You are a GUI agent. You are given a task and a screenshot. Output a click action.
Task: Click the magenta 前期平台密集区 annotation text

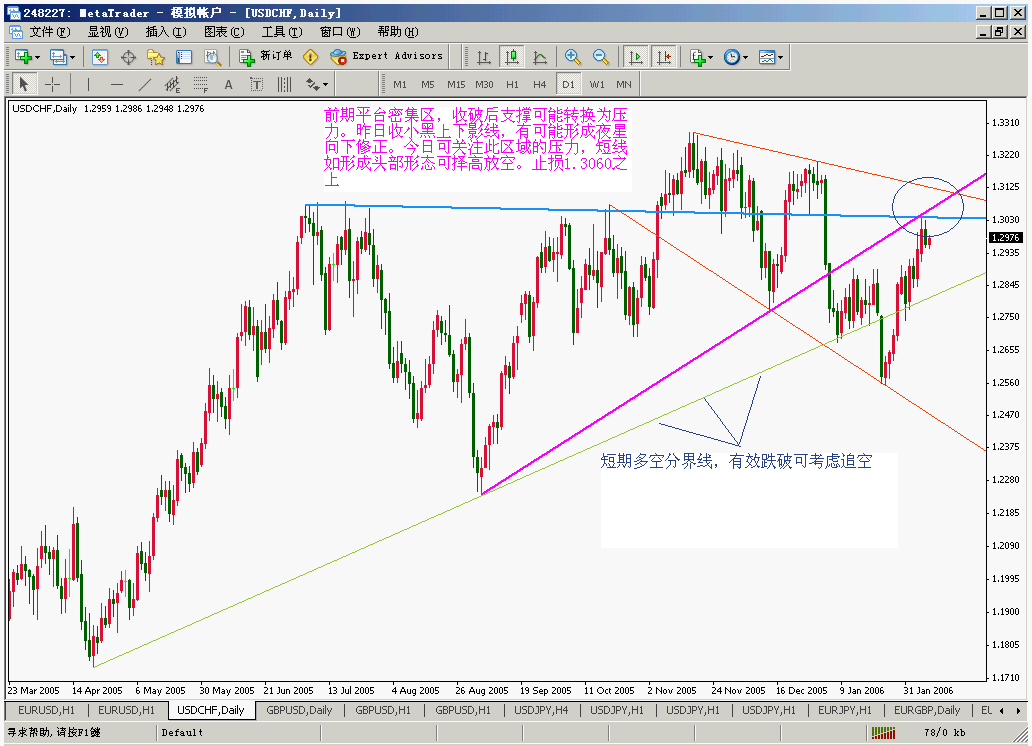click(475, 147)
